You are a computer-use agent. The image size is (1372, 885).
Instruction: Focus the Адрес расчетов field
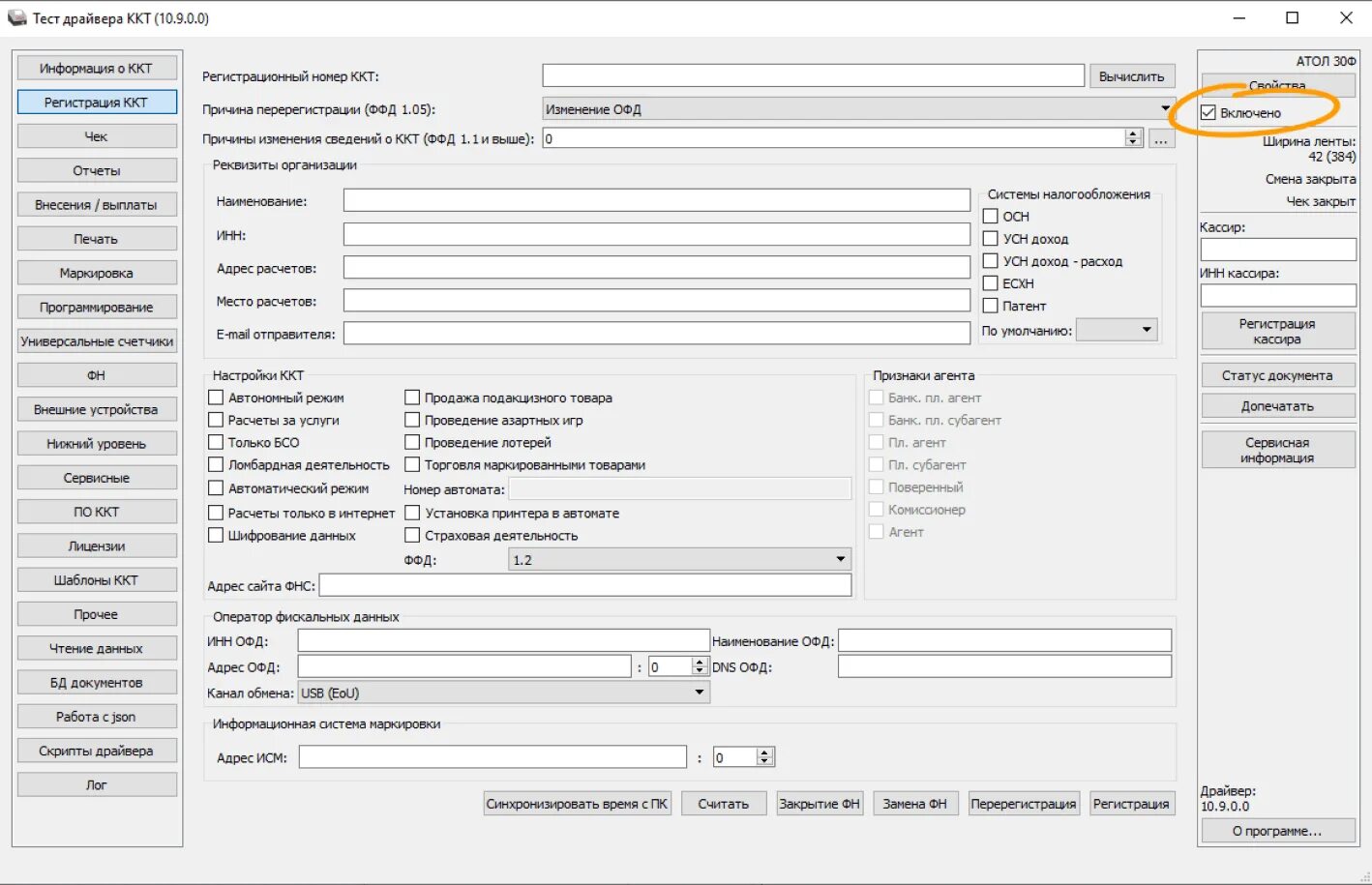coord(657,268)
